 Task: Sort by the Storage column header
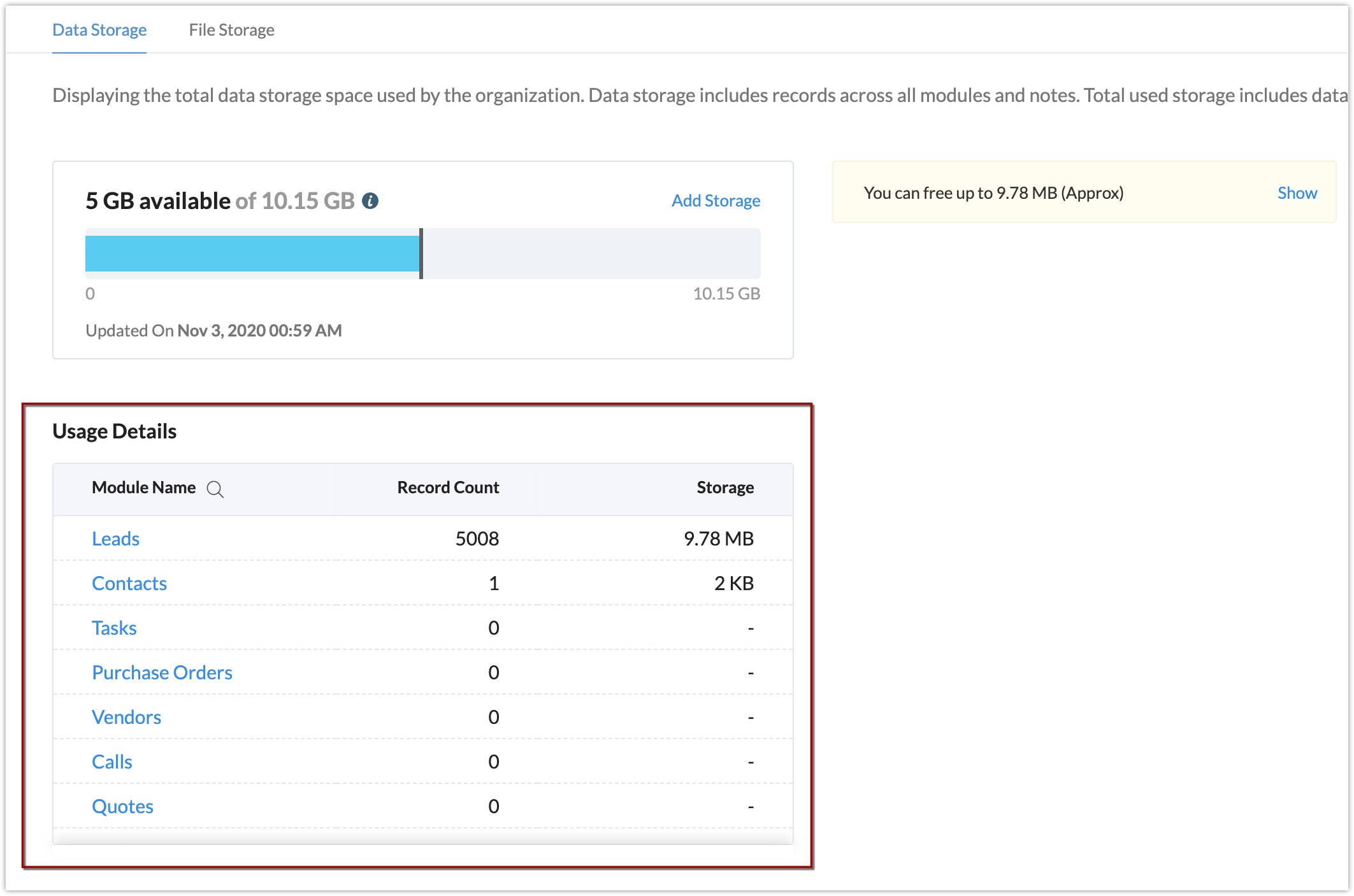click(x=724, y=488)
